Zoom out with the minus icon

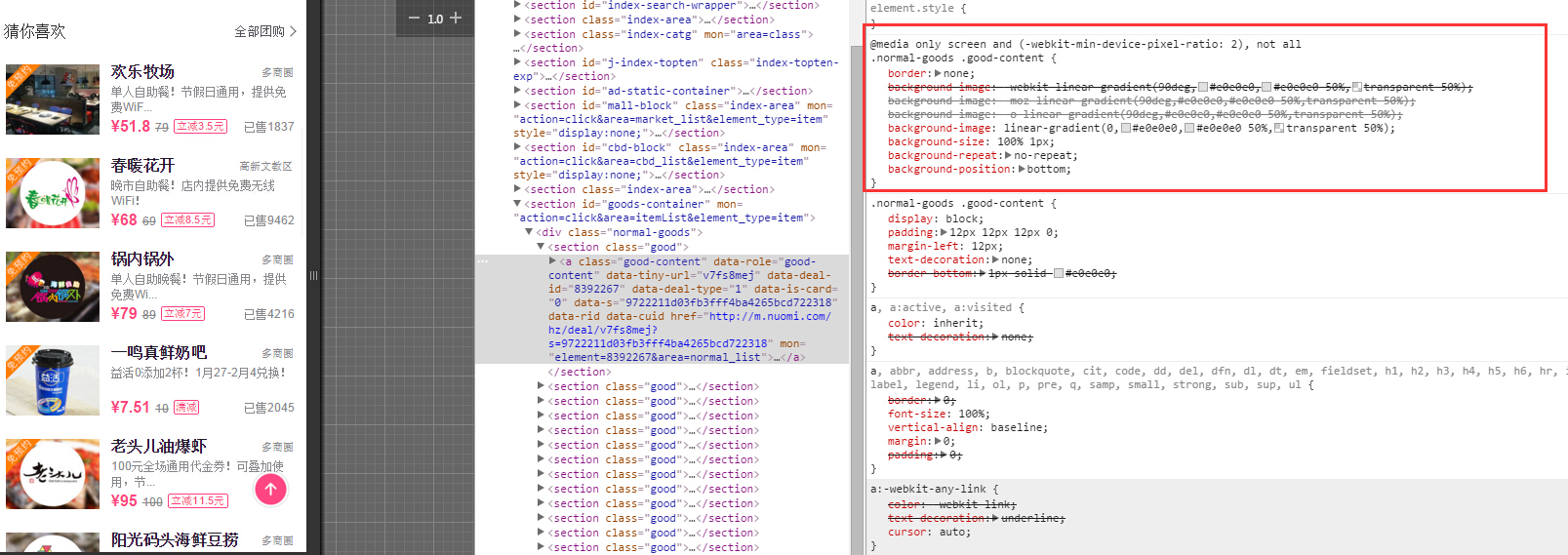[414, 19]
